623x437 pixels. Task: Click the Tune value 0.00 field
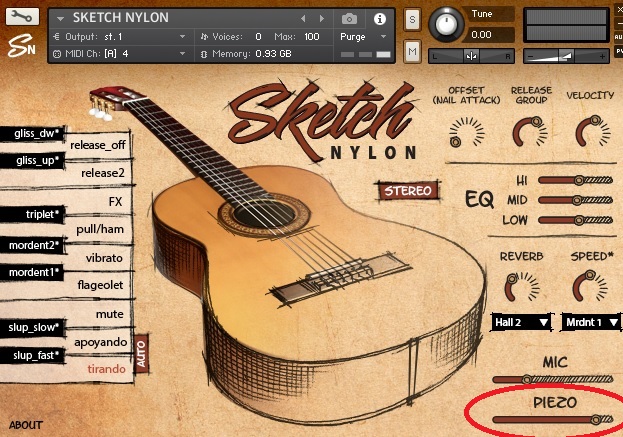point(489,35)
